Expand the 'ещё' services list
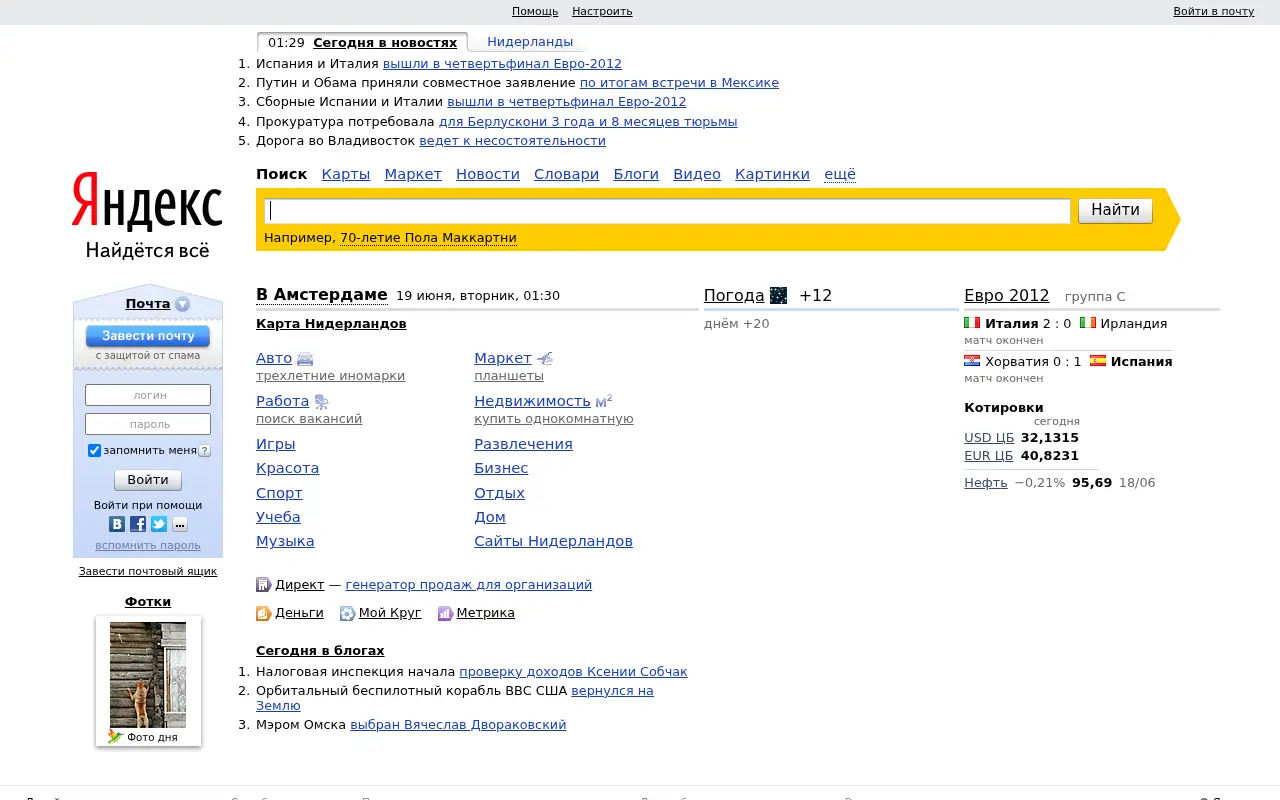Screen dimensions: 1280x800 click(x=840, y=174)
